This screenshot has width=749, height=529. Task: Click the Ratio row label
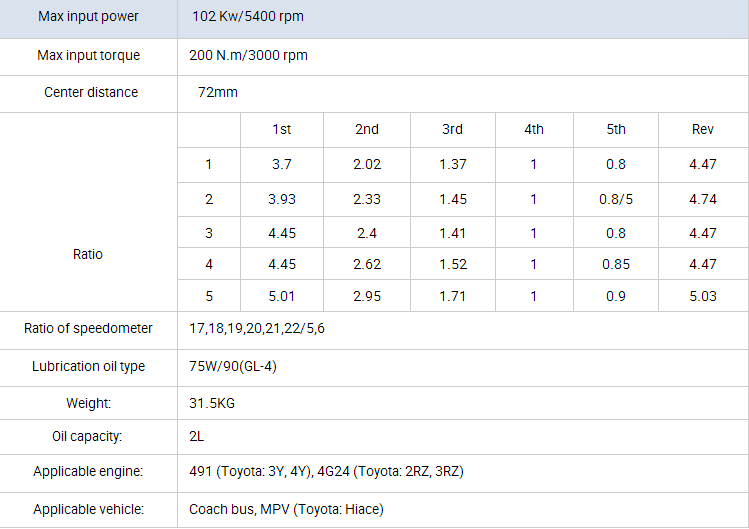(88, 254)
